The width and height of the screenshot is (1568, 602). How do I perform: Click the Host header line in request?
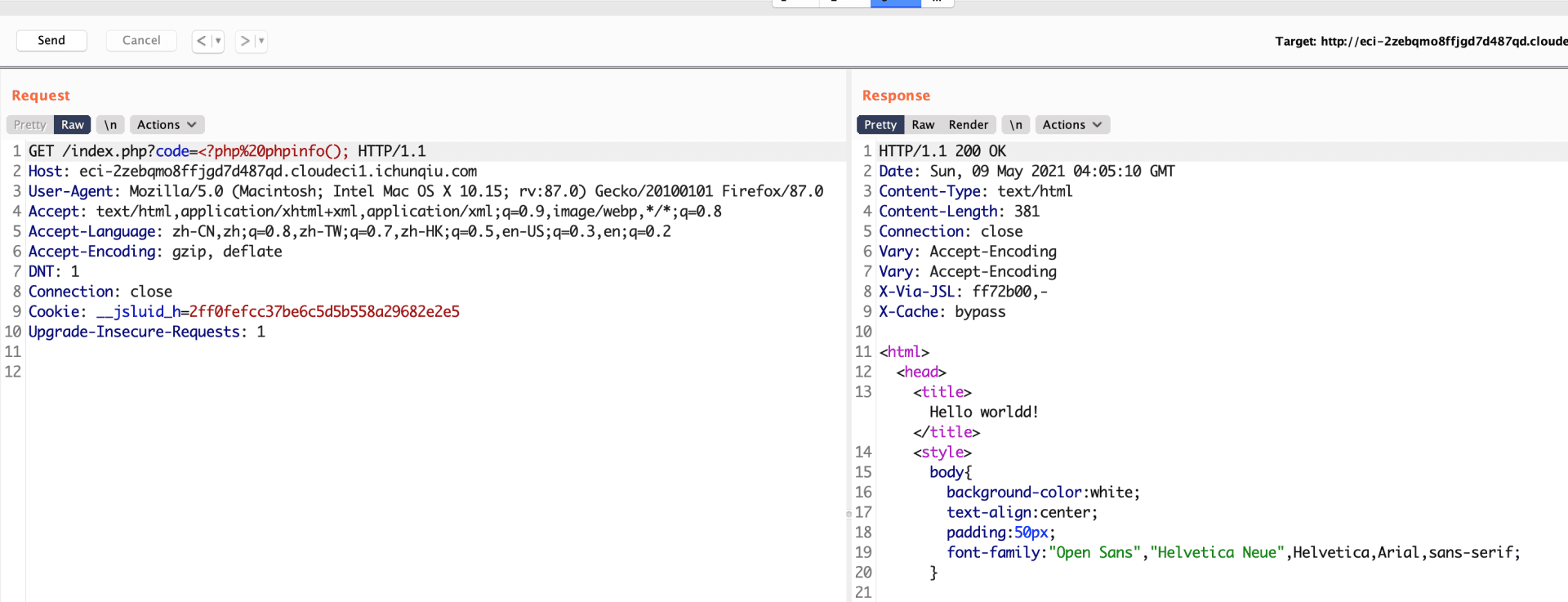coord(252,172)
